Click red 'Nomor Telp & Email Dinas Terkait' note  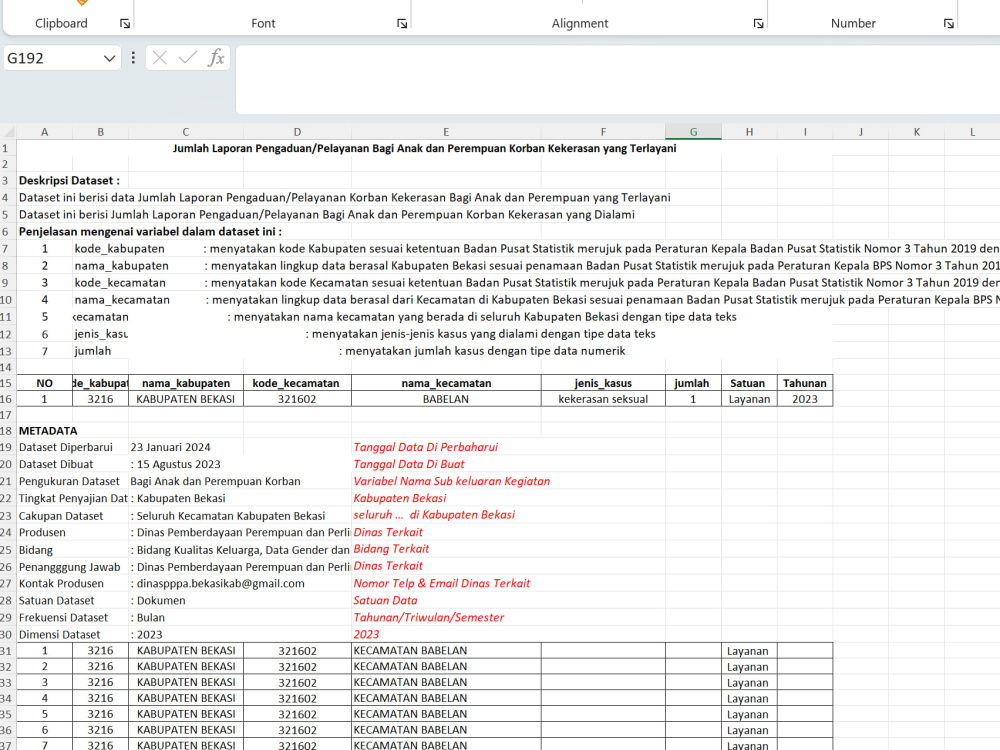[441, 584]
